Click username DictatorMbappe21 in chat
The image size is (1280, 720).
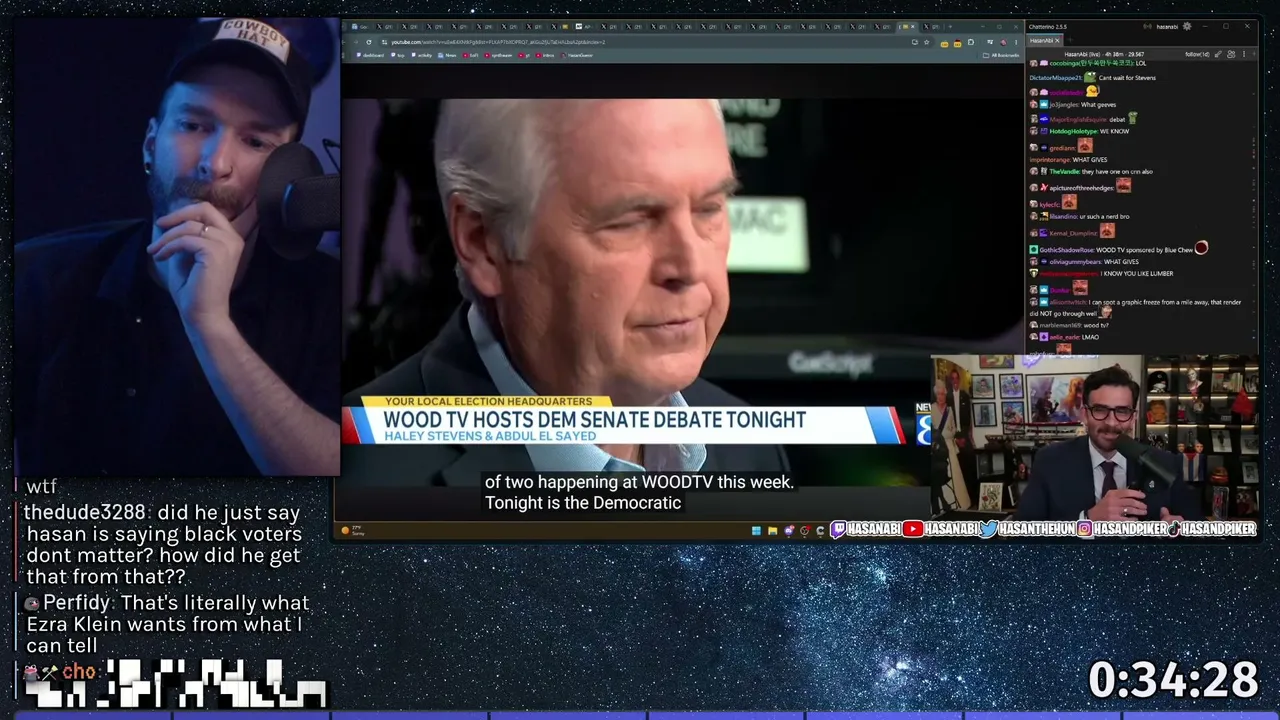1056,78
